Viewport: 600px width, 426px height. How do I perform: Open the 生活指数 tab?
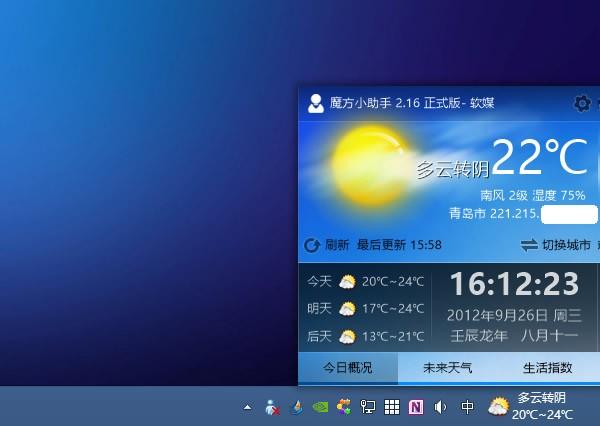[548, 368]
